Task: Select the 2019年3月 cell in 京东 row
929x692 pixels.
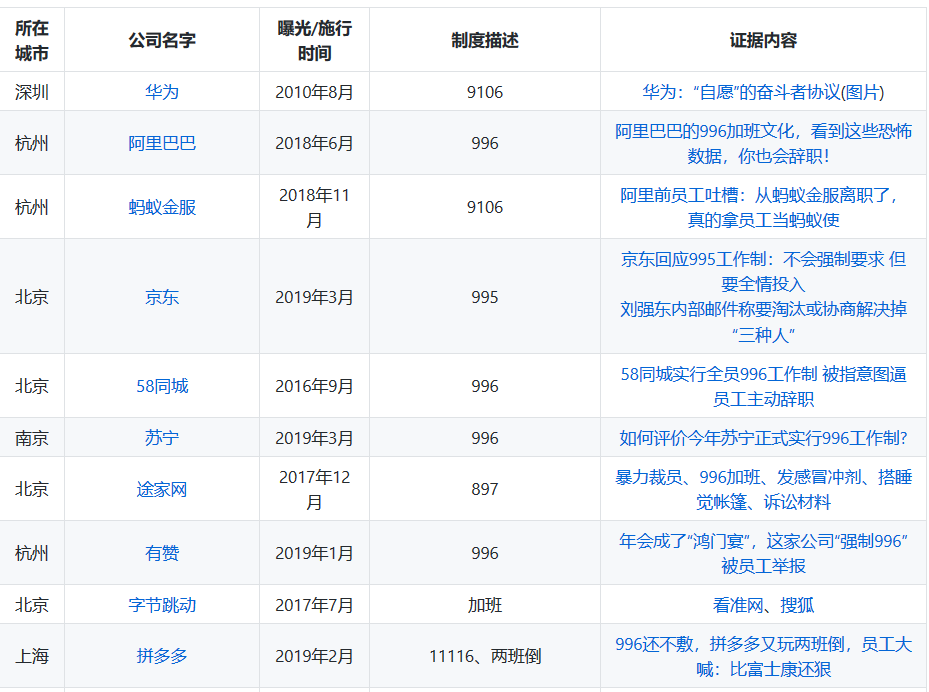Action: coord(314,297)
